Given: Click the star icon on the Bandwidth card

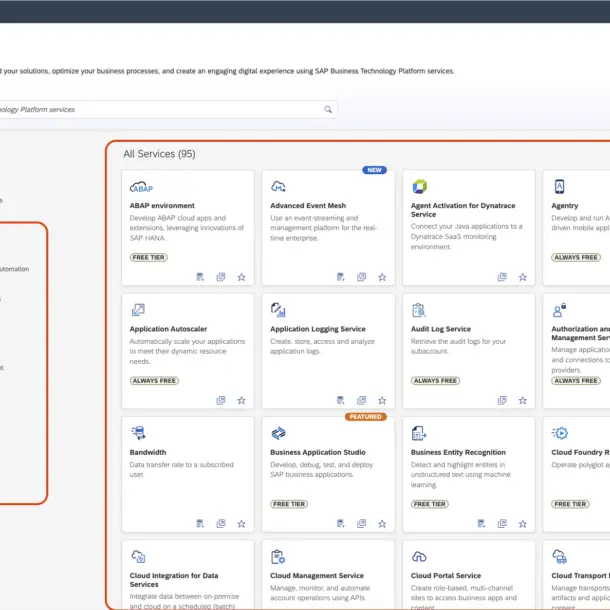Looking at the screenshot, I should pos(242,524).
